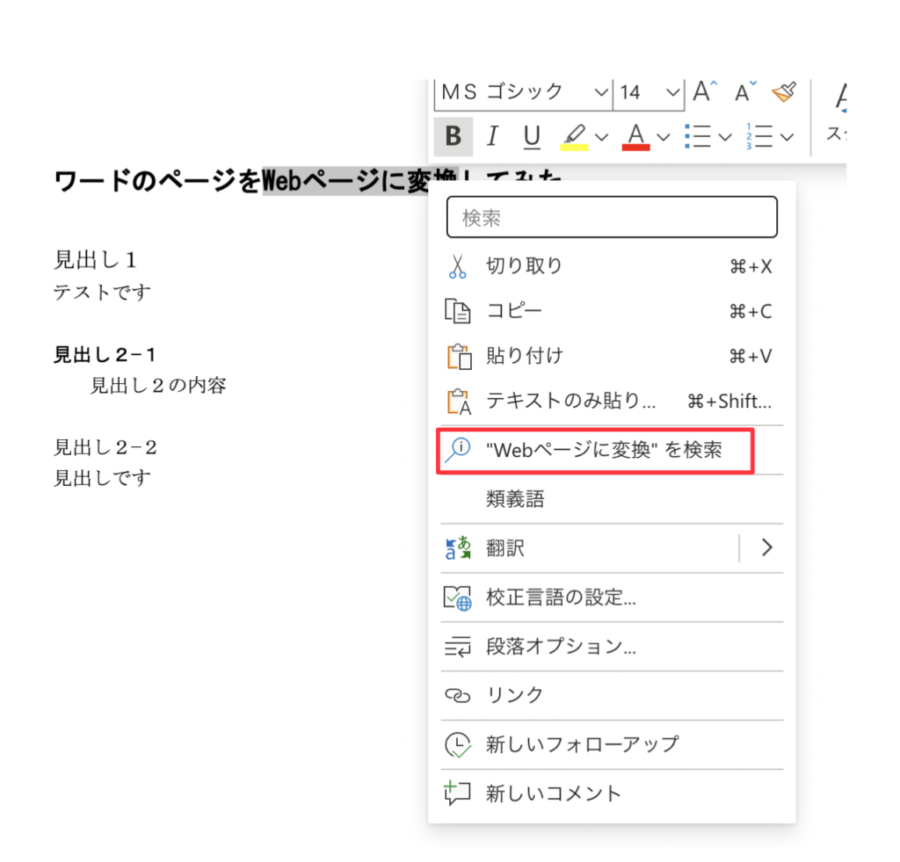Click paste text only clipboard icon

tap(459, 401)
